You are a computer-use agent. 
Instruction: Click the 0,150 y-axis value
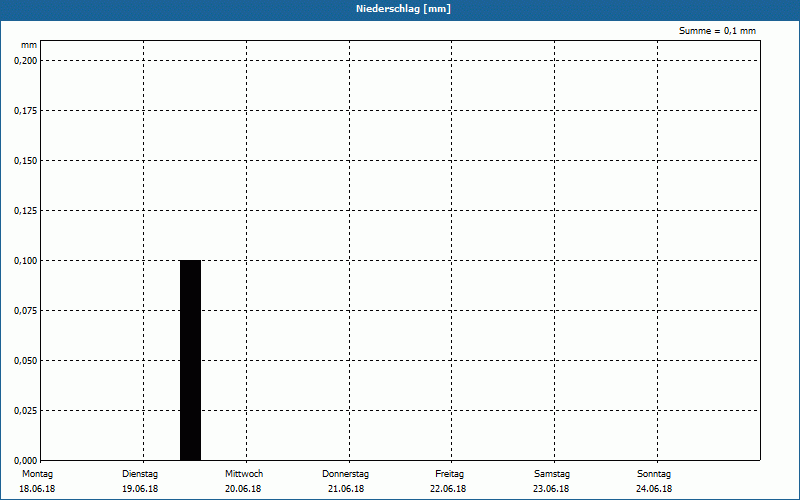click(x=26, y=161)
